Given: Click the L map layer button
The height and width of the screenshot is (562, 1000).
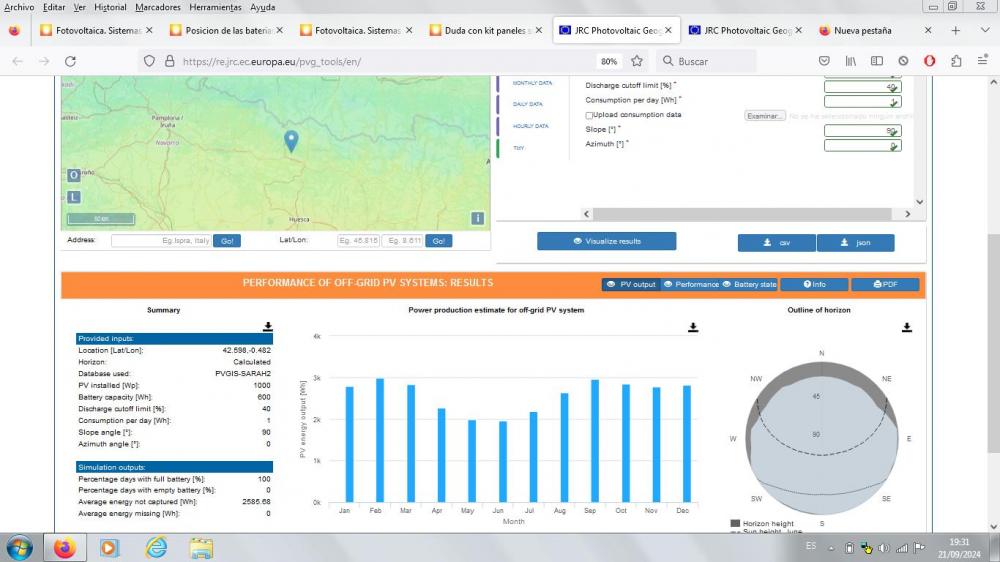Looking at the screenshot, I should (74, 197).
